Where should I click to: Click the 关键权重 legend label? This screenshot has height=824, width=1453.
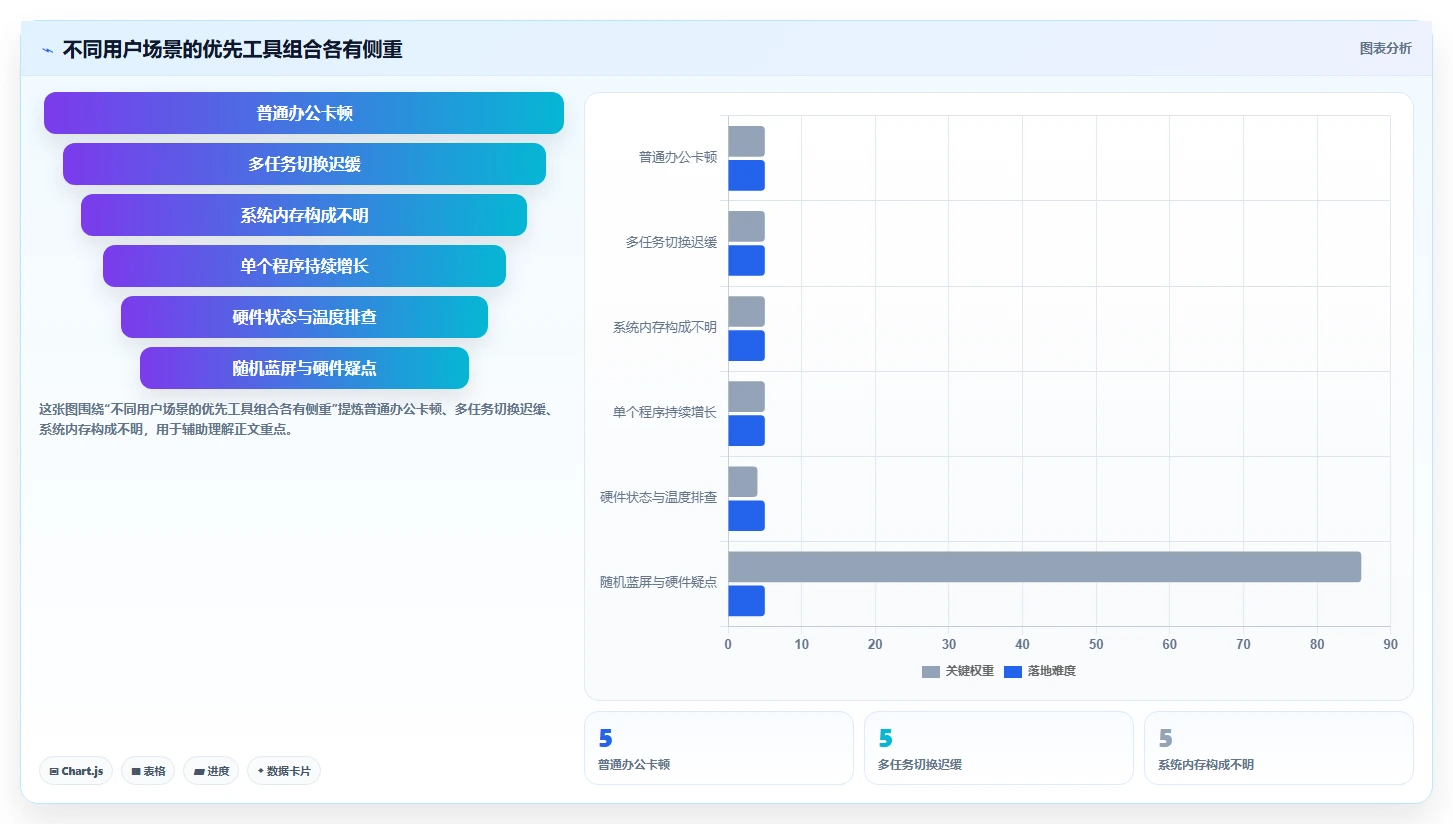click(x=970, y=671)
